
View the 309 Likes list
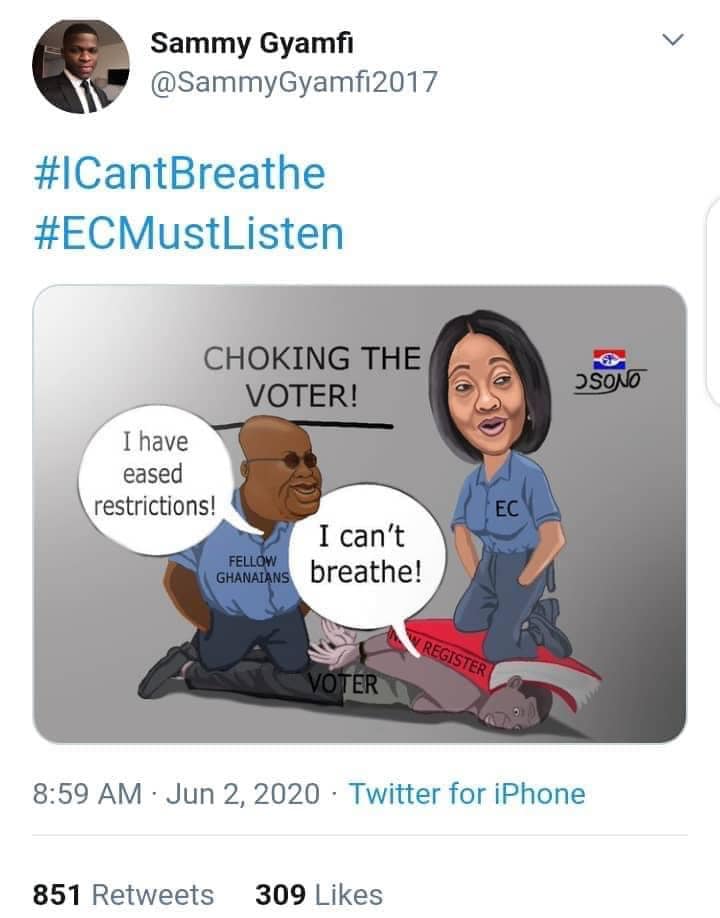coord(319,895)
